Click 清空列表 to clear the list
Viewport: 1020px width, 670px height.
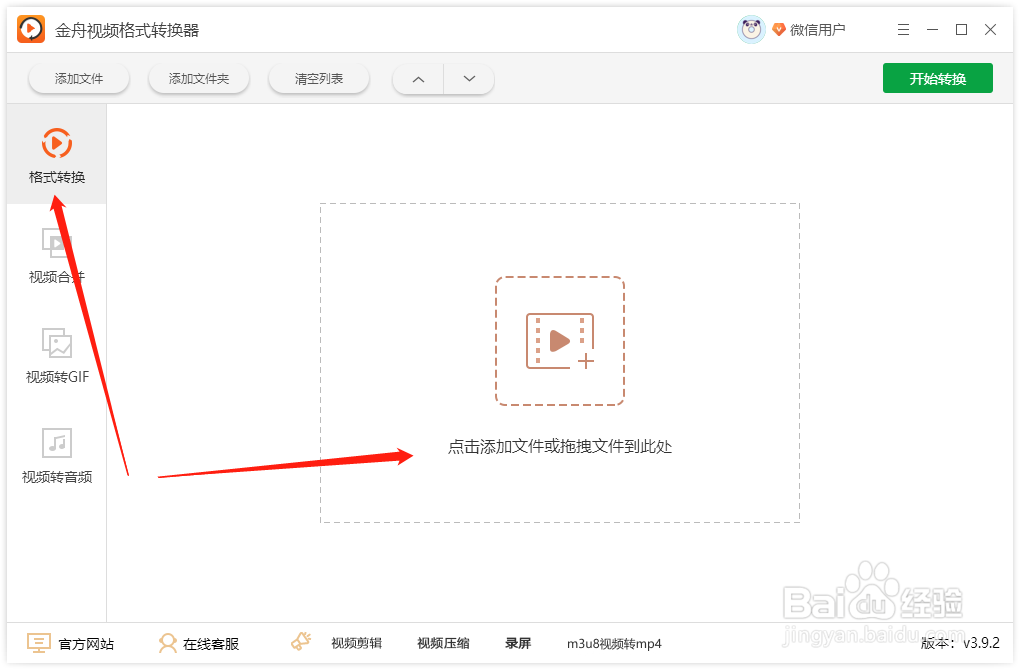(x=318, y=78)
